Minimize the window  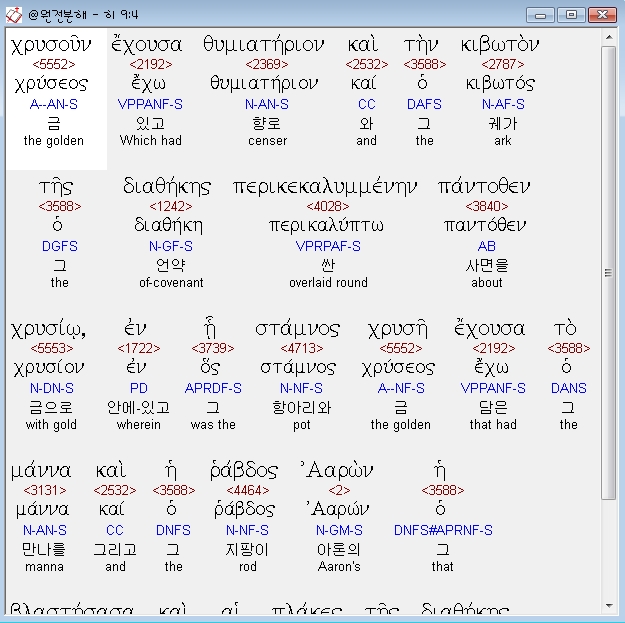(x=540, y=15)
